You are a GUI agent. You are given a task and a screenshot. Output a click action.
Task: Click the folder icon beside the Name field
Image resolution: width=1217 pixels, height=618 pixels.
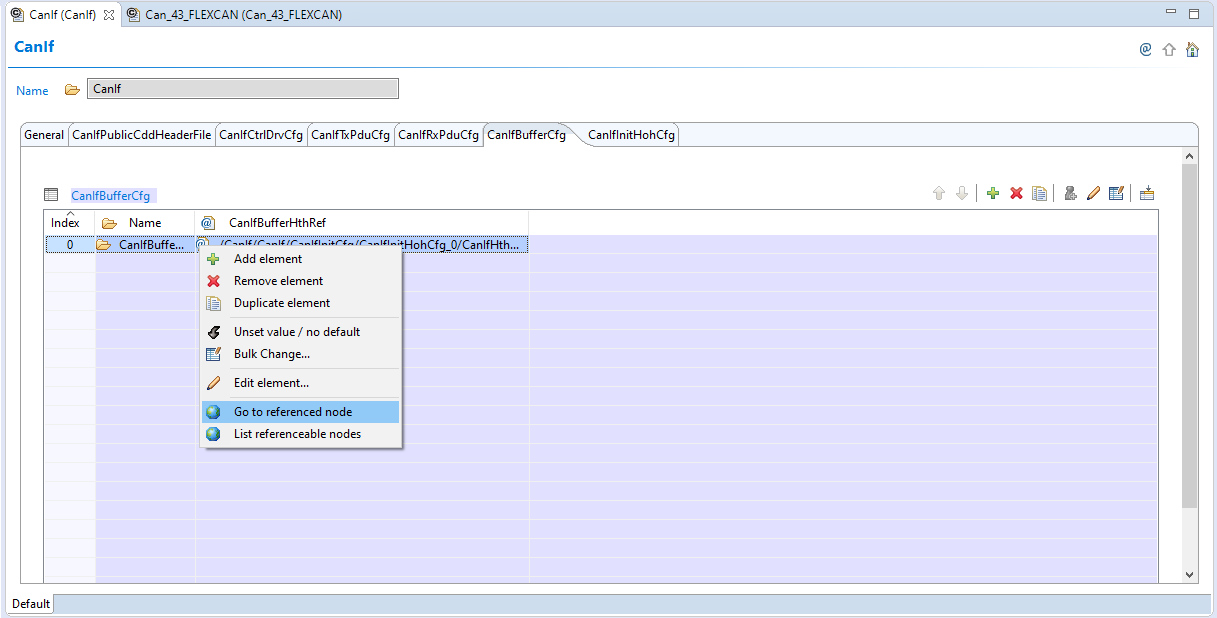pos(71,89)
